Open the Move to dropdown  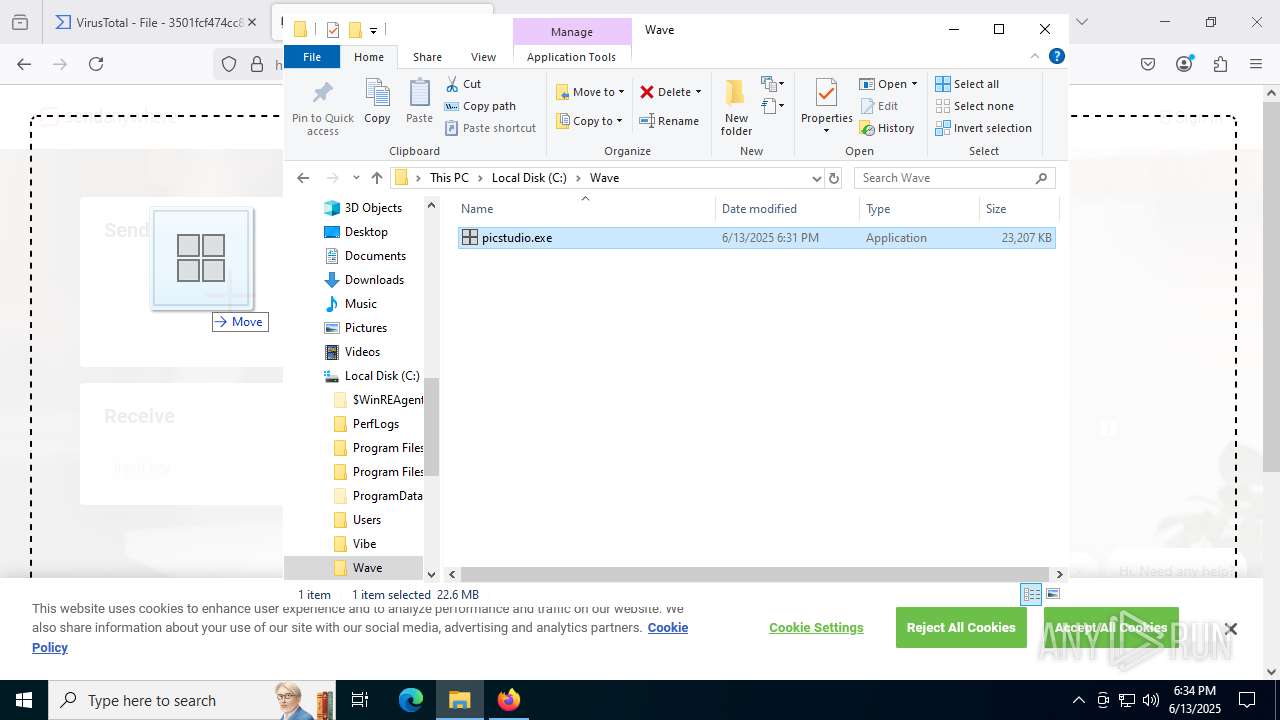(590, 92)
